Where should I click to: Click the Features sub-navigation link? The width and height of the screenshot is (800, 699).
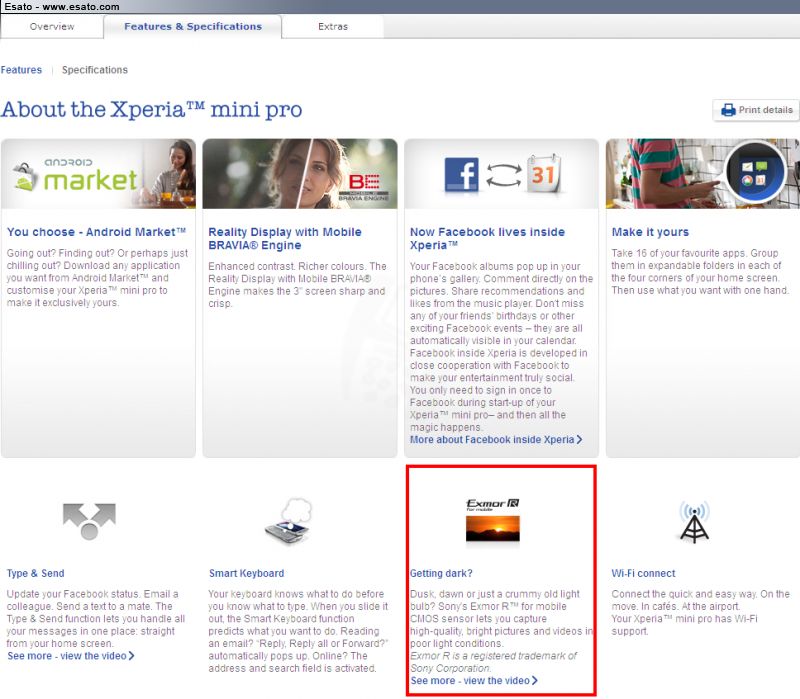click(x=21, y=70)
